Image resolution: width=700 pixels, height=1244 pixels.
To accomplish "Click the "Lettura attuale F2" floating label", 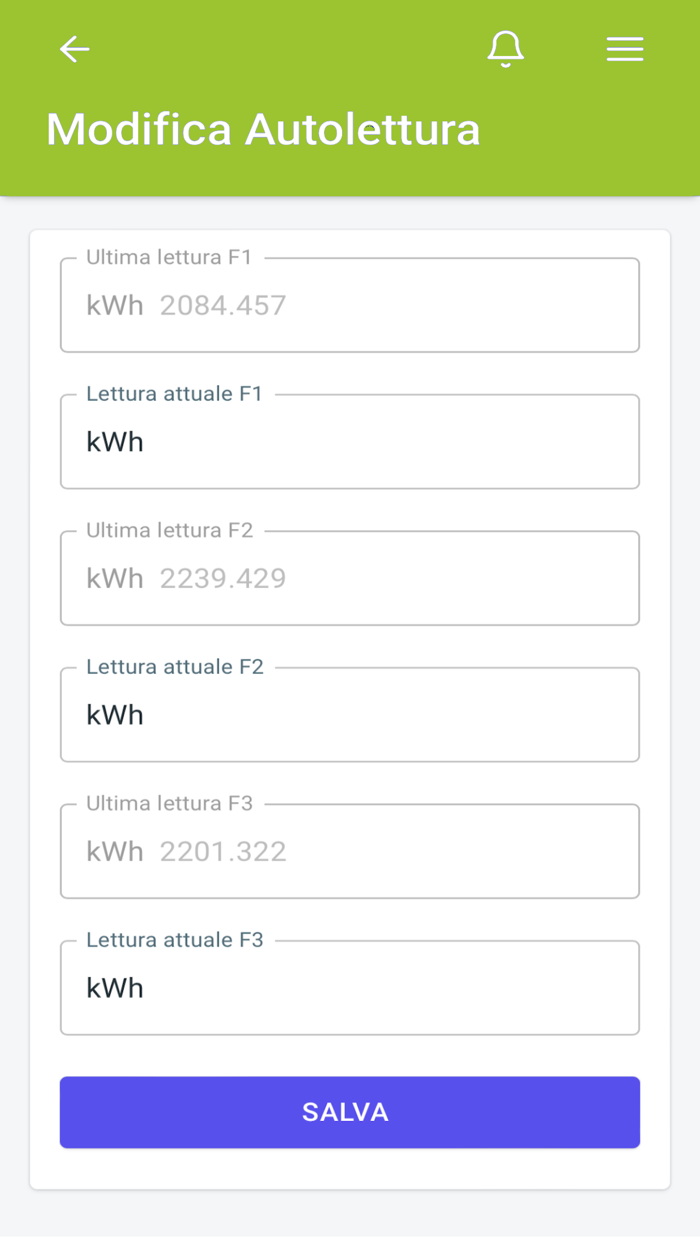I will tap(175, 667).
